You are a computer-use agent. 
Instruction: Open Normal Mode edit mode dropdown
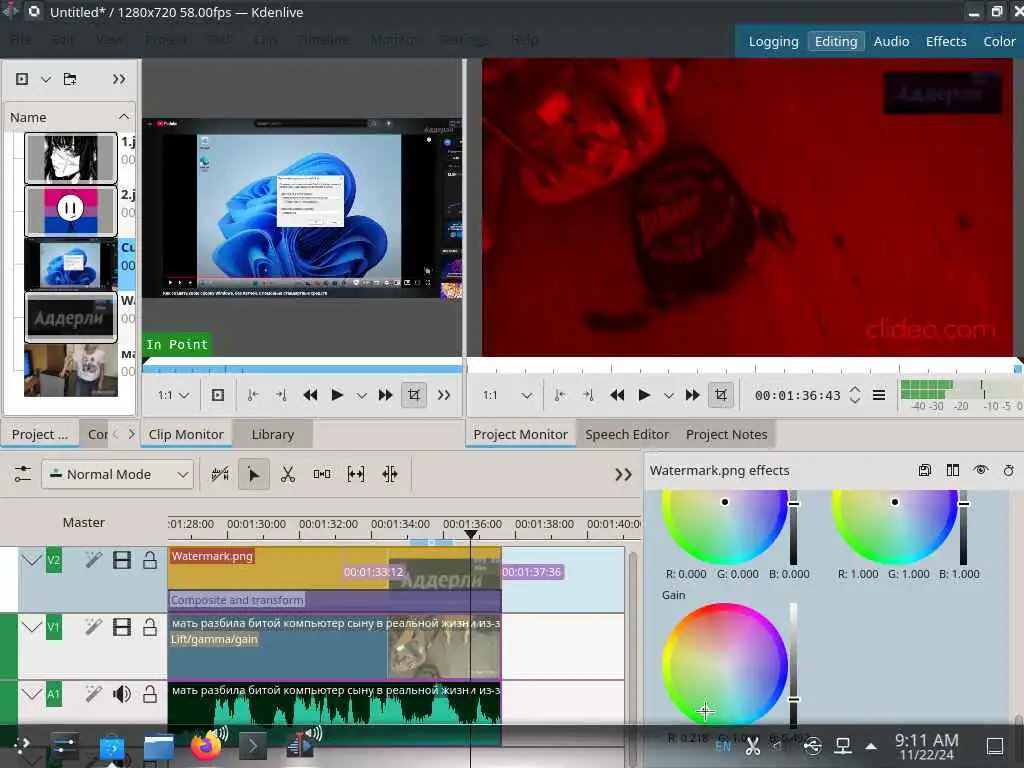(118, 474)
